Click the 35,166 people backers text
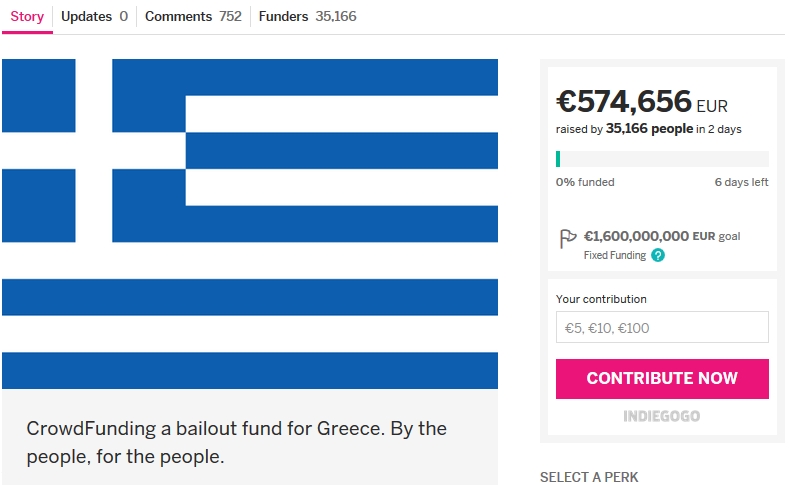Image resolution: width=789 pixels, height=485 pixels. tap(649, 129)
